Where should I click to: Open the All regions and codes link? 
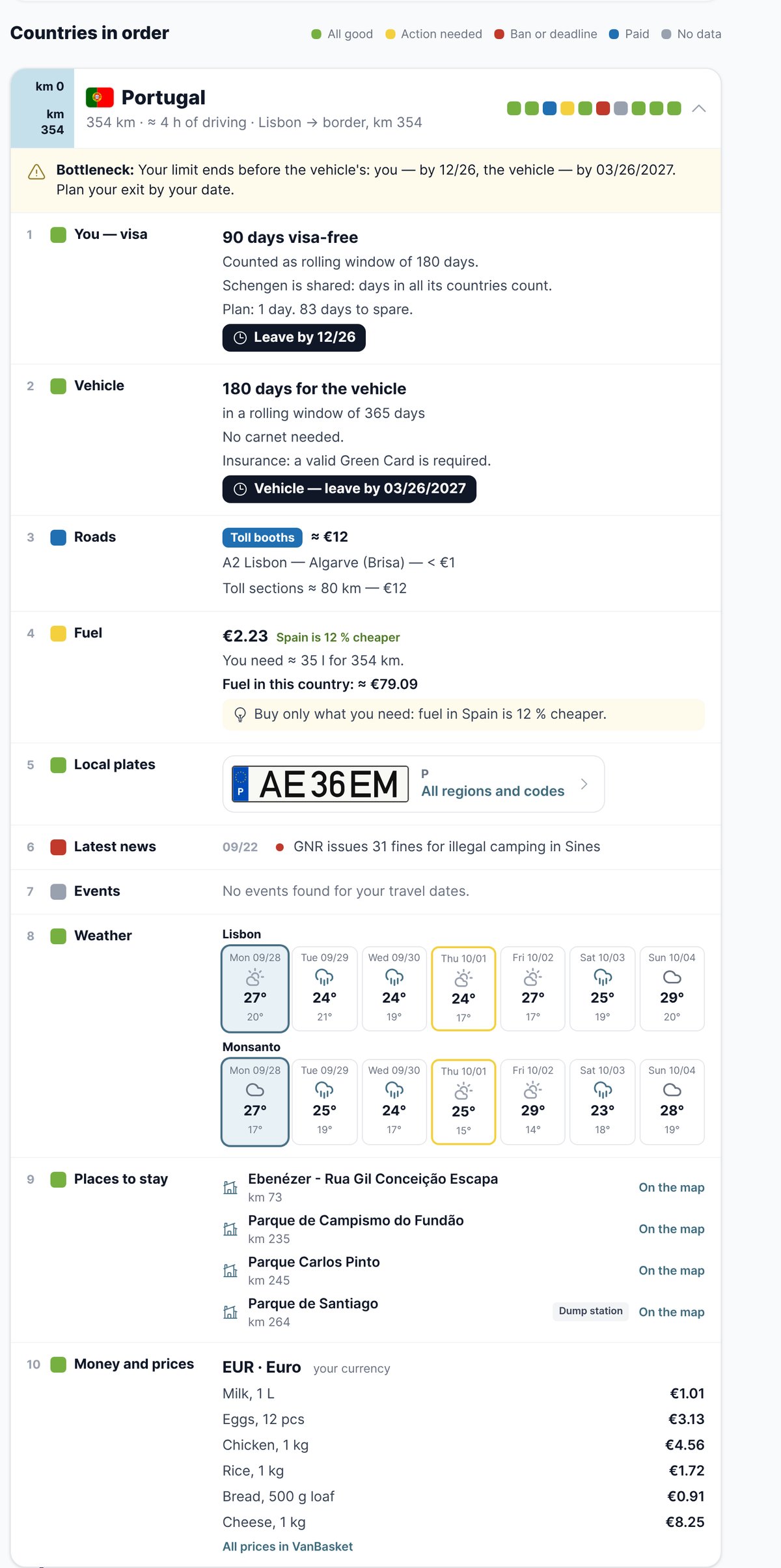493,791
